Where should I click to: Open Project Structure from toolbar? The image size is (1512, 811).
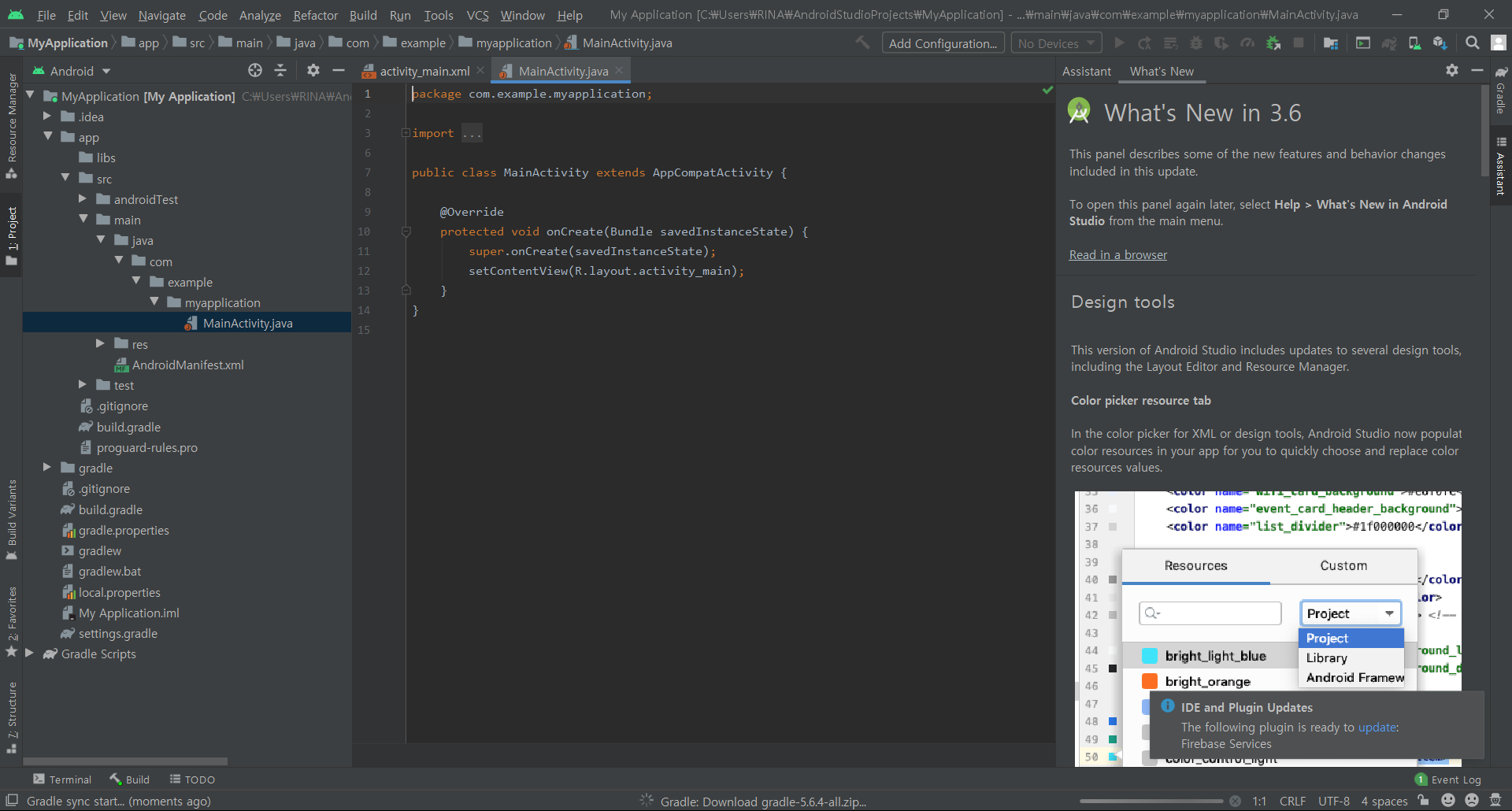click(1331, 43)
